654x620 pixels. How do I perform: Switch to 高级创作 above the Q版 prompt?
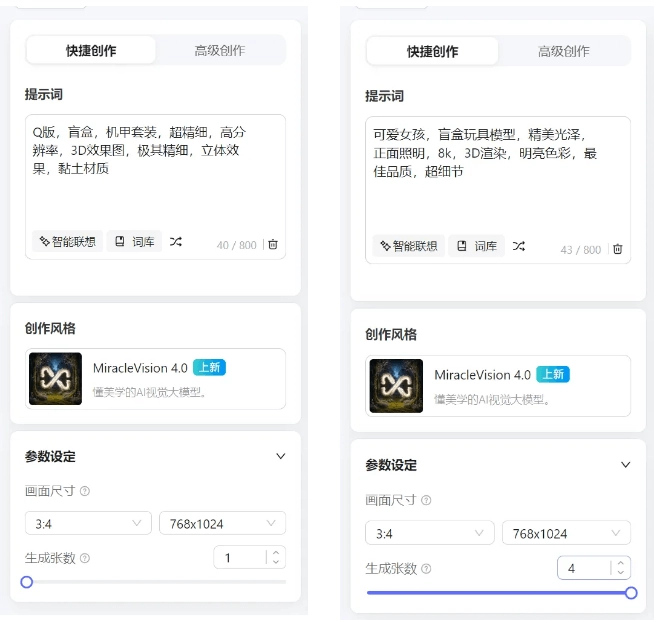click(x=219, y=50)
